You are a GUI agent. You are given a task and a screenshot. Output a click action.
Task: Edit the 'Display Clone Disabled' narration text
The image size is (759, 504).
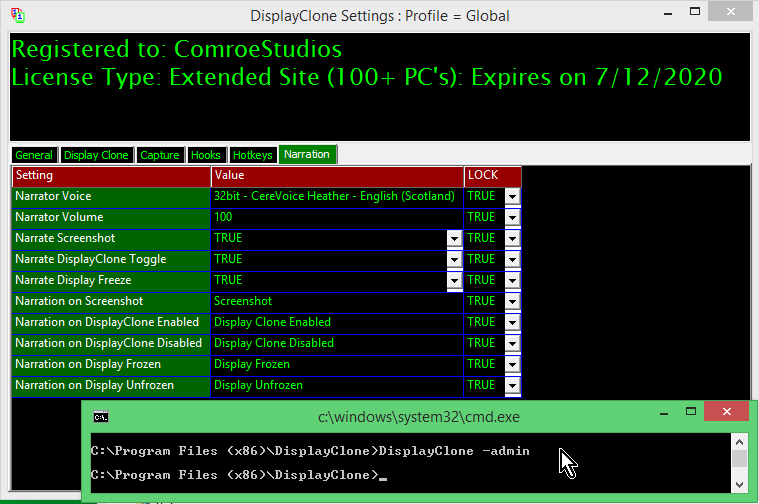point(337,343)
